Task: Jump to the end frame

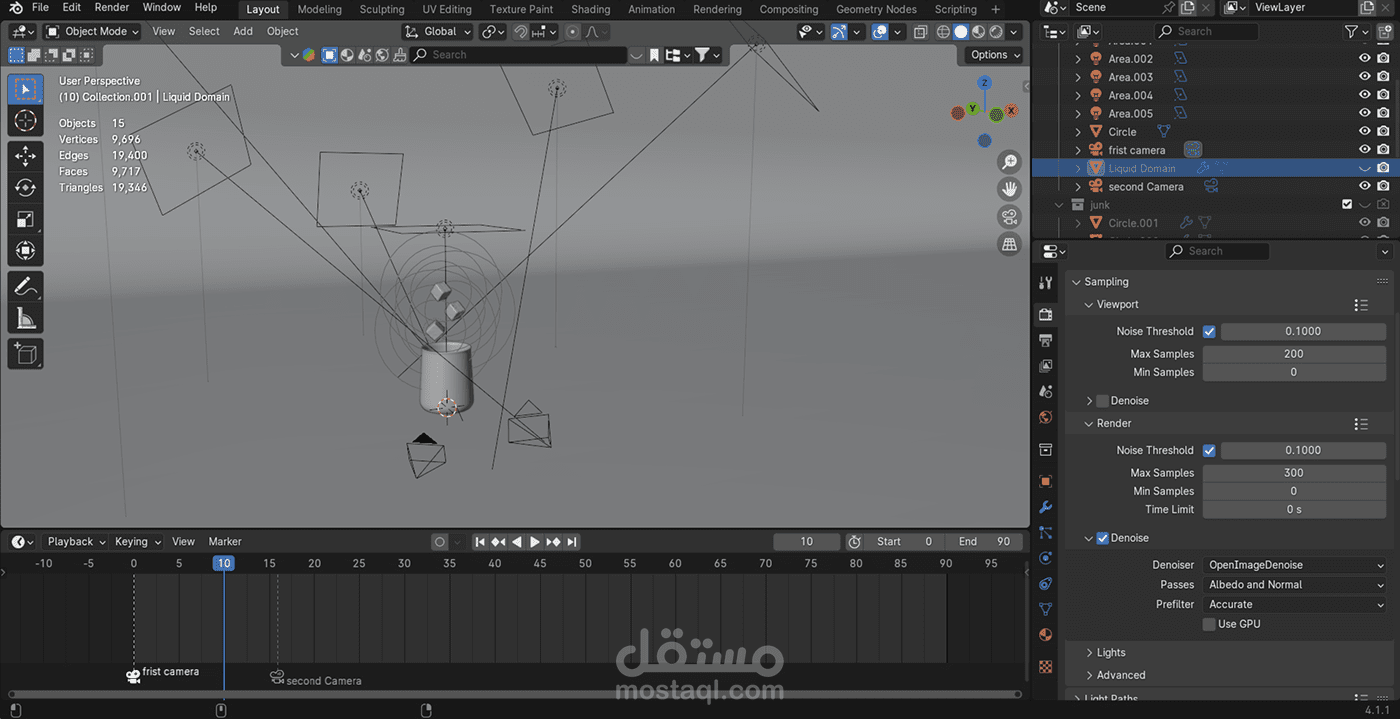Action: coord(572,542)
